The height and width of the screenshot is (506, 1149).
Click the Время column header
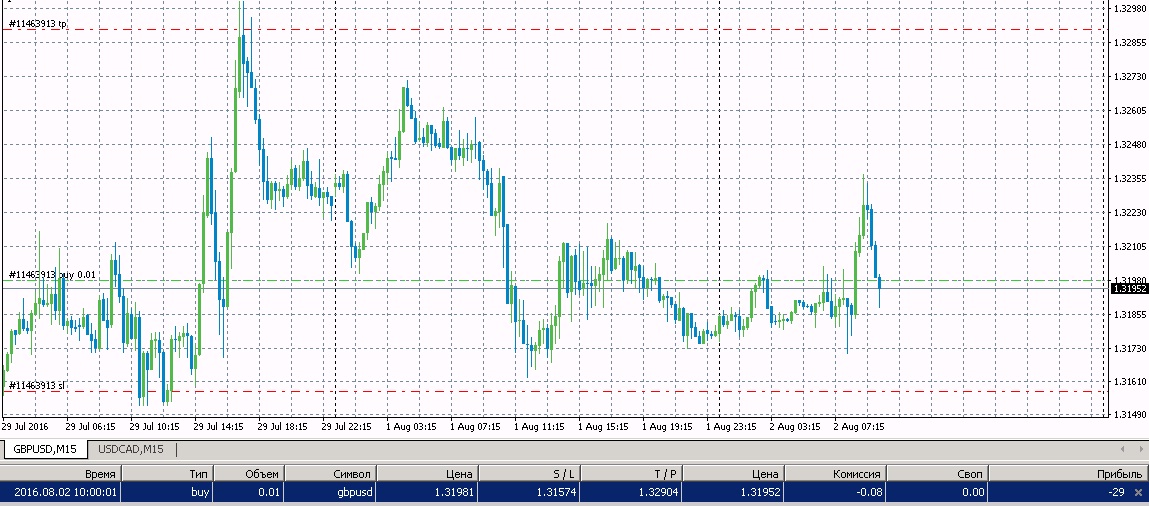[60, 474]
